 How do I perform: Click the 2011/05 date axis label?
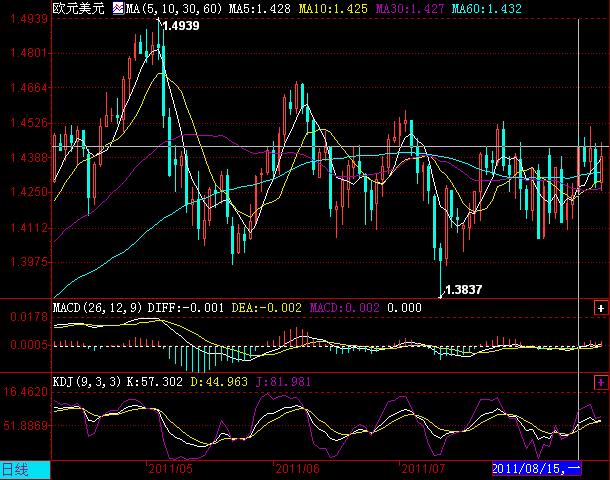tap(170, 469)
